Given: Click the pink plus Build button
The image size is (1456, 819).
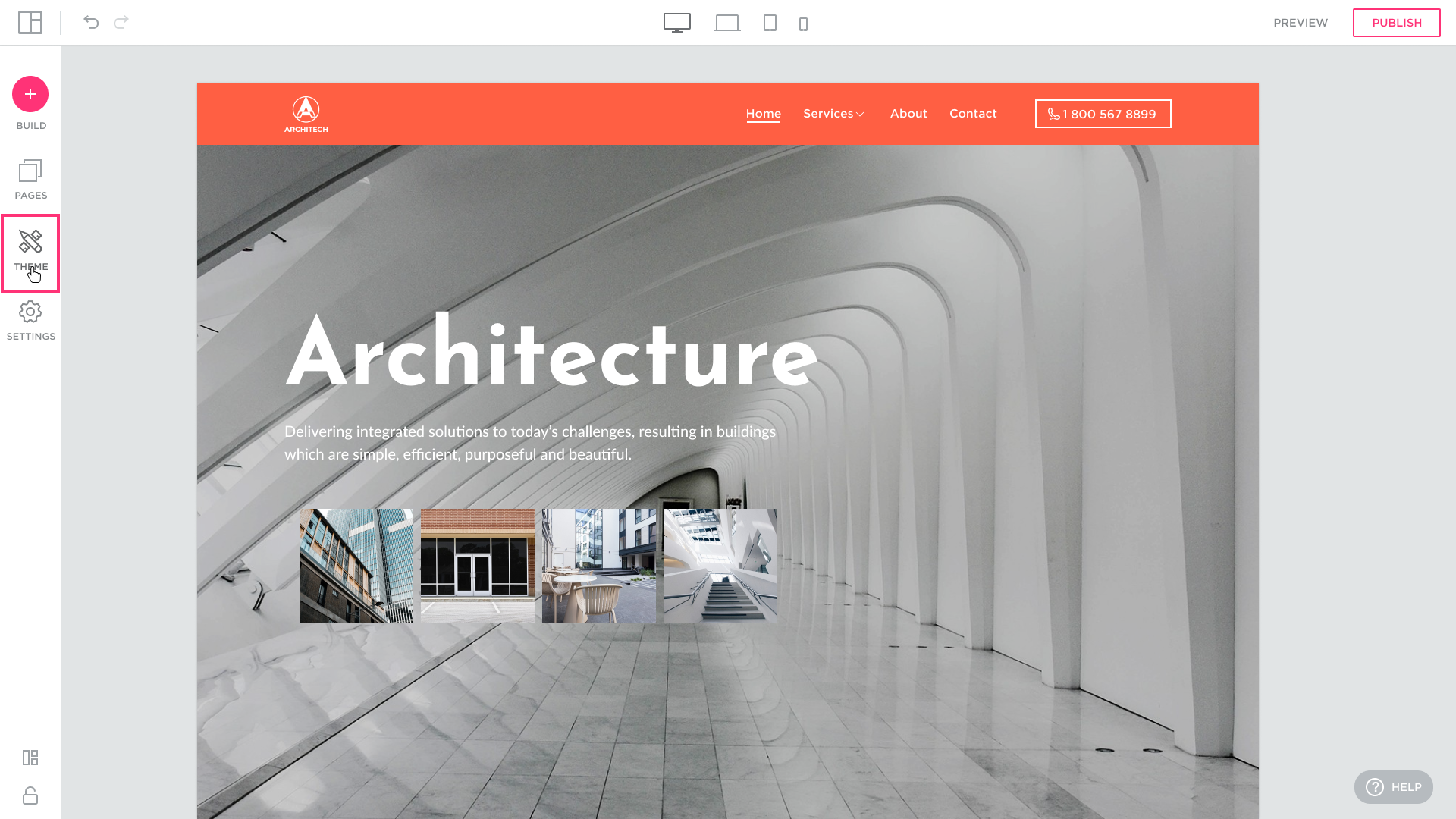Looking at the screenshot, I should pos(30,94).
